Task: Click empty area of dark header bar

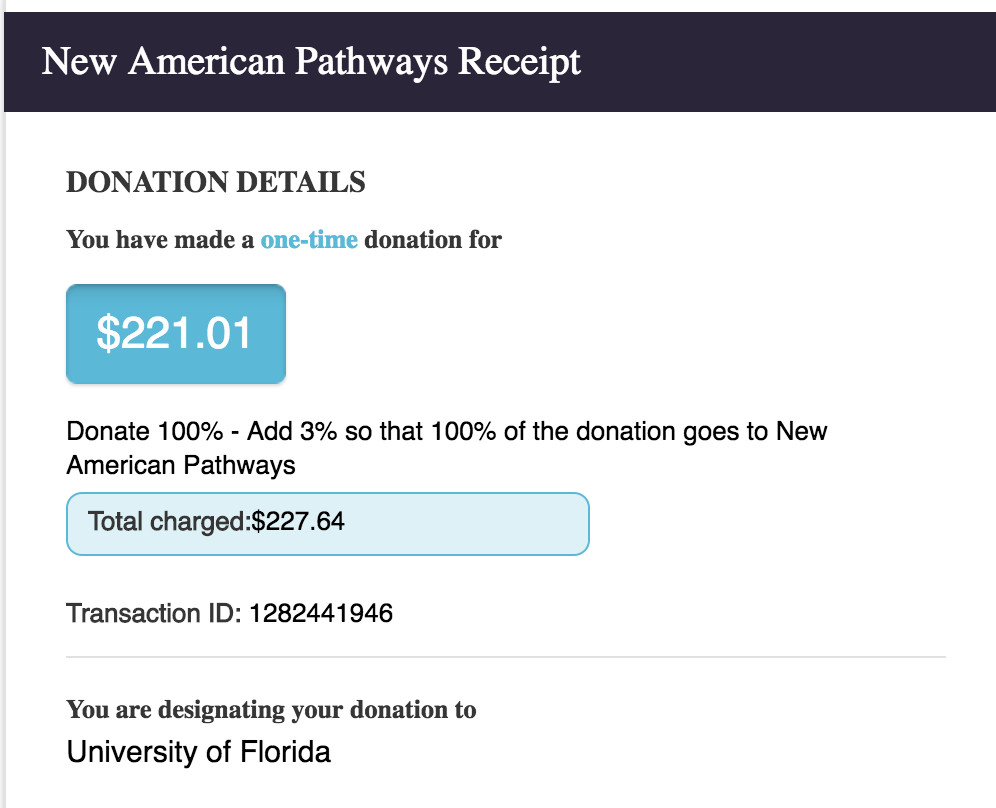Action: pos(800,62)
